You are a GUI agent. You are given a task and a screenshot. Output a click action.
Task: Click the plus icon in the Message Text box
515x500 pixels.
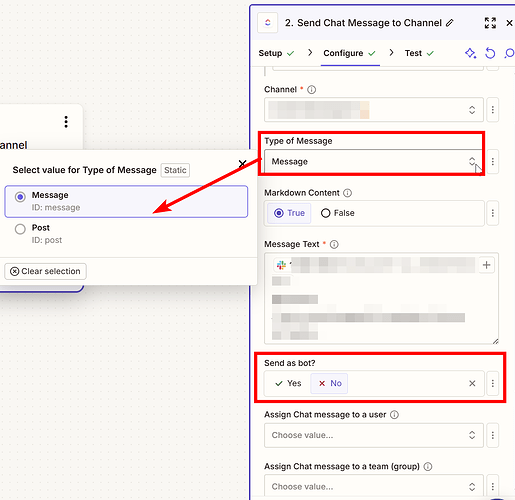click(x=486, y=265)
